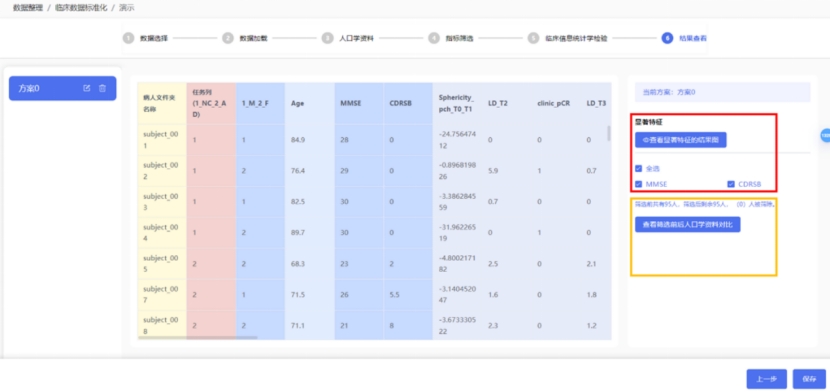This screenshot has width=830, height=392.
Task: Click the 任务列 (1_NC_2_AD) column header
Action: (211, 103)
